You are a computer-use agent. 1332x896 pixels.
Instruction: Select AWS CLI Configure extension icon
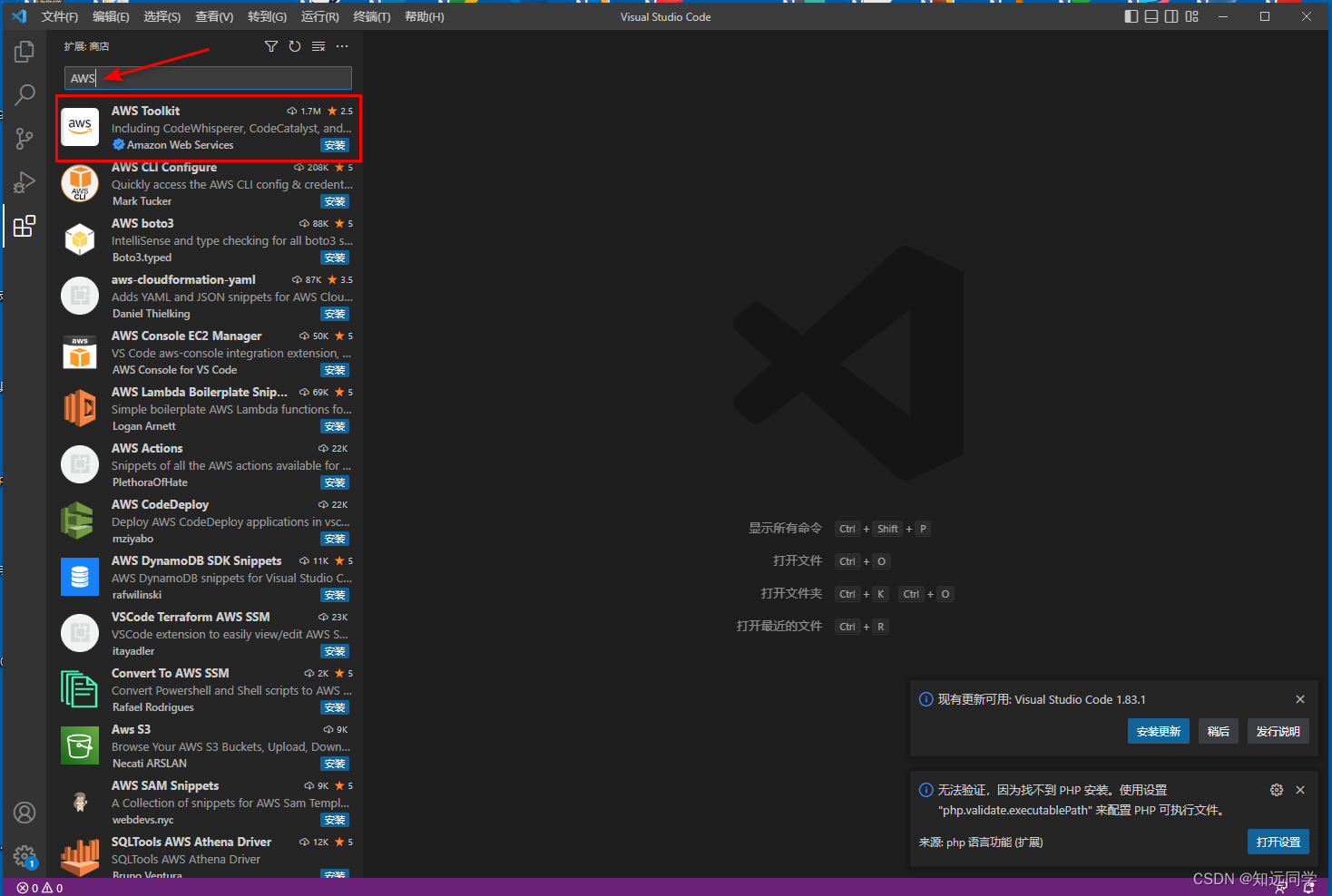point(80,183)
